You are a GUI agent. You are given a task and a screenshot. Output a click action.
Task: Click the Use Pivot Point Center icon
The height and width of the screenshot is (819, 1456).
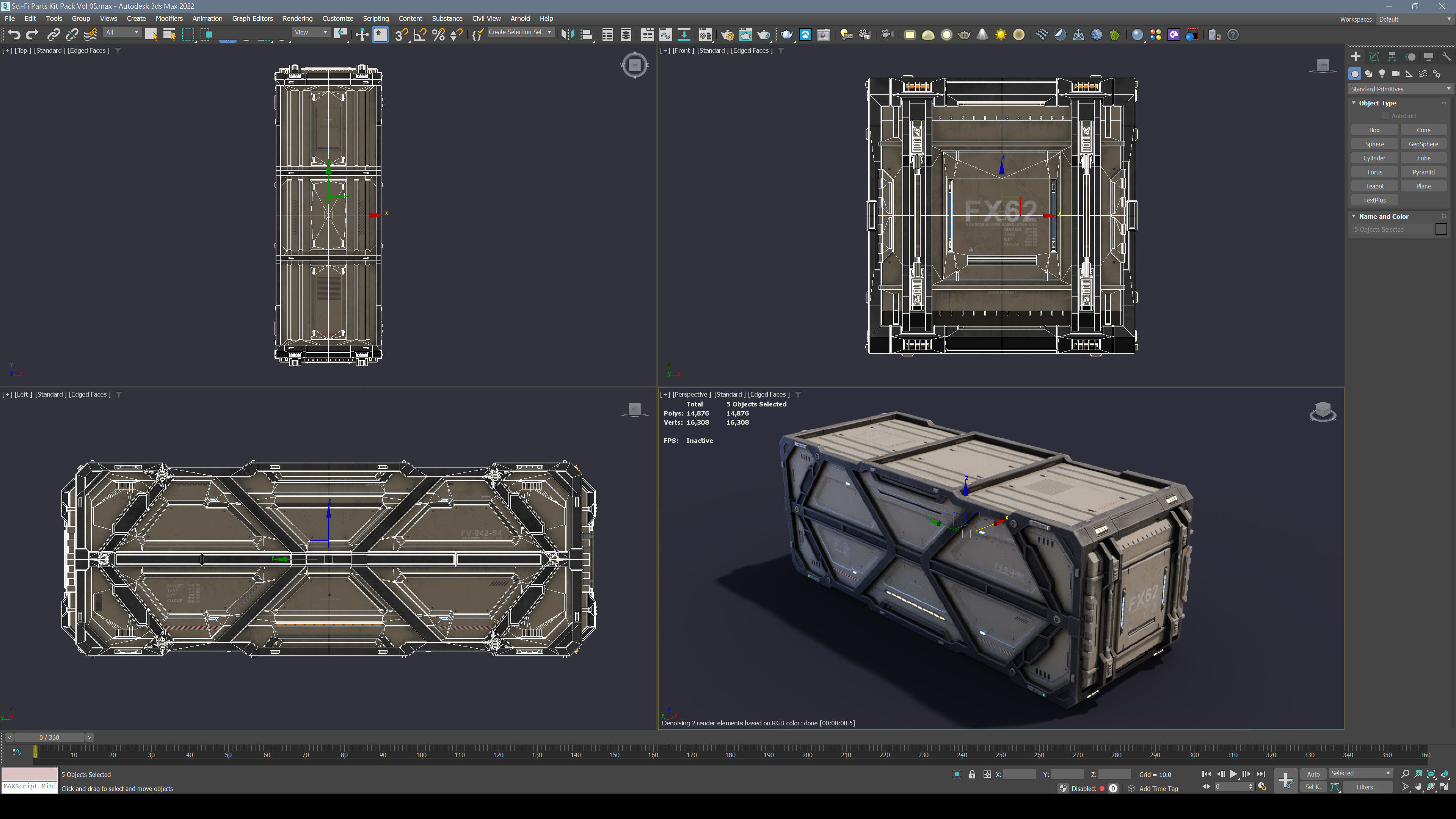(340, 35)
